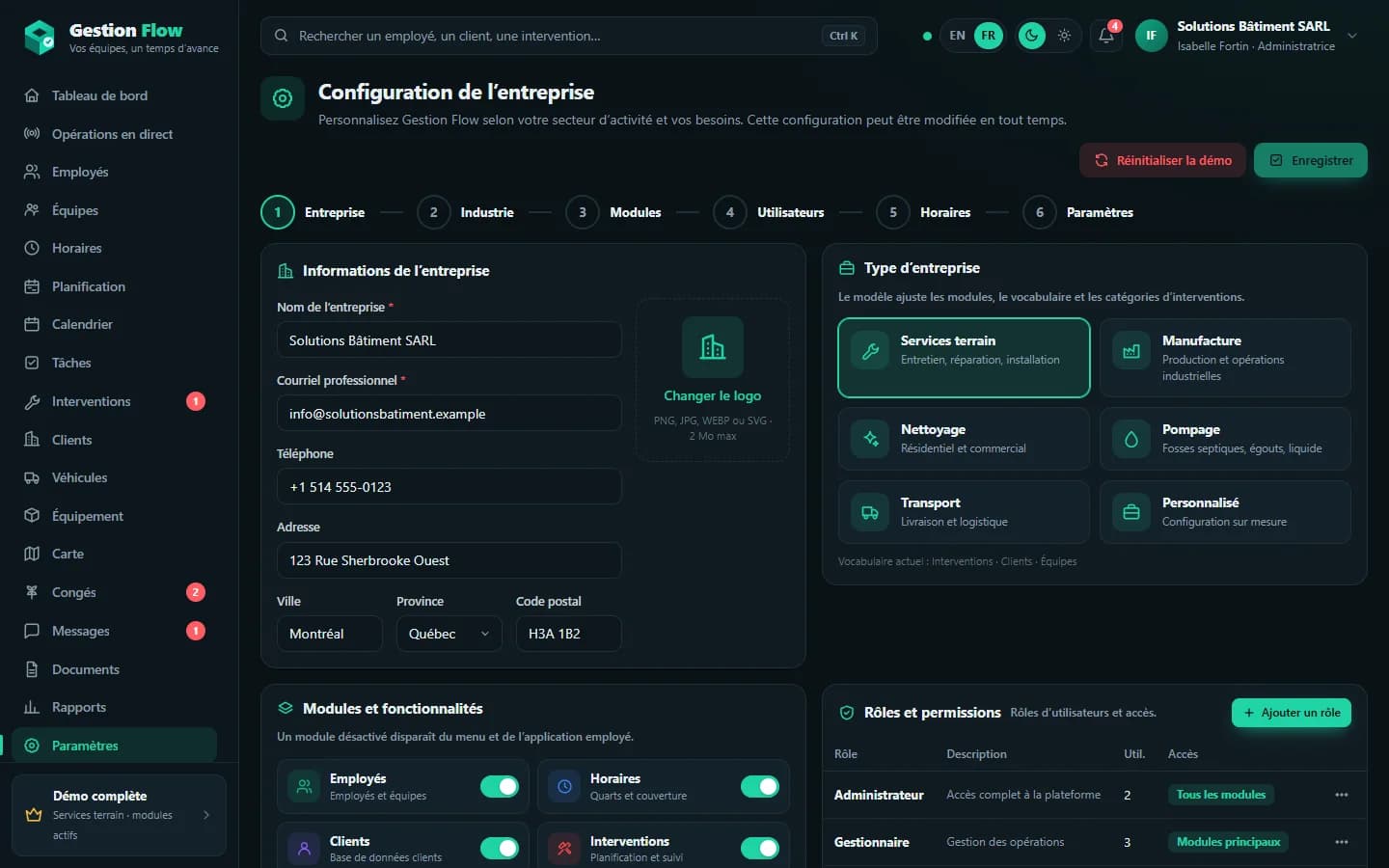Toggle the Employés module switch

pos(500,787)
